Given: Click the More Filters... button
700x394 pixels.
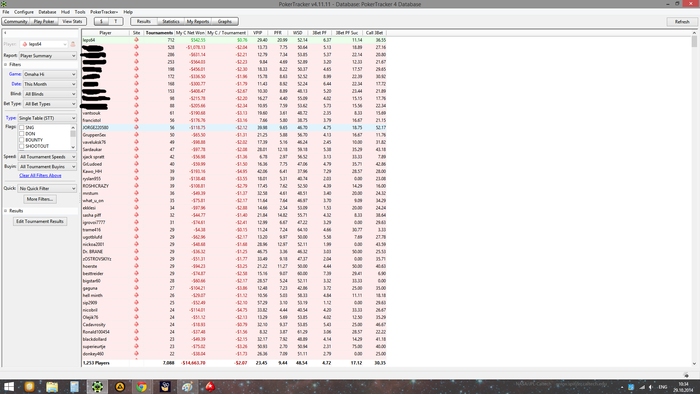Looking at the screenshot, I should 40,199.
